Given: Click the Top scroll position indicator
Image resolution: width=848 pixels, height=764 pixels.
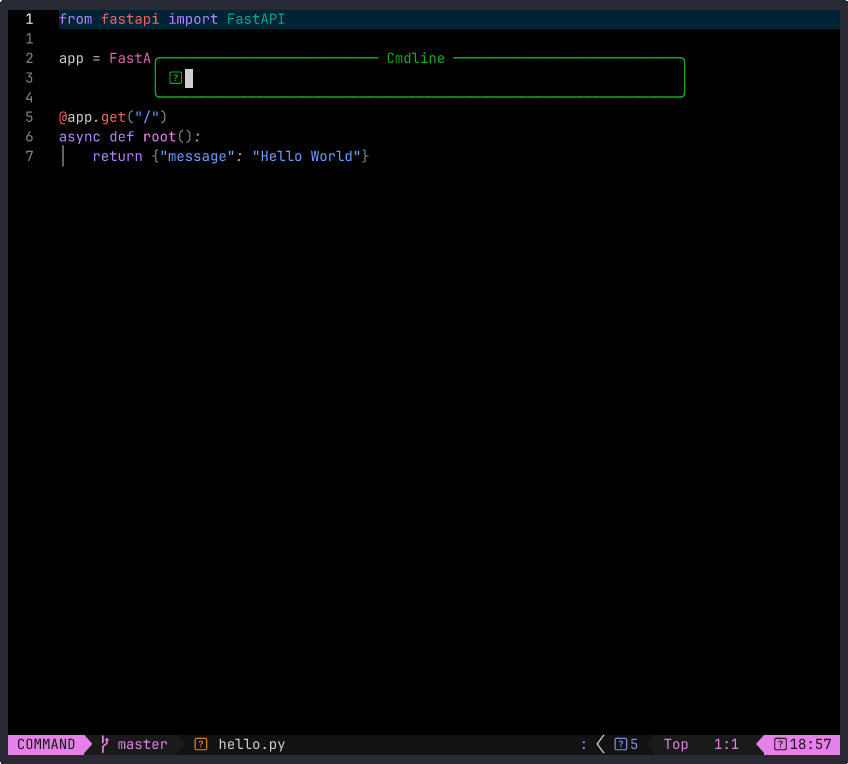Looking at the screenshot, I should 675,745.
